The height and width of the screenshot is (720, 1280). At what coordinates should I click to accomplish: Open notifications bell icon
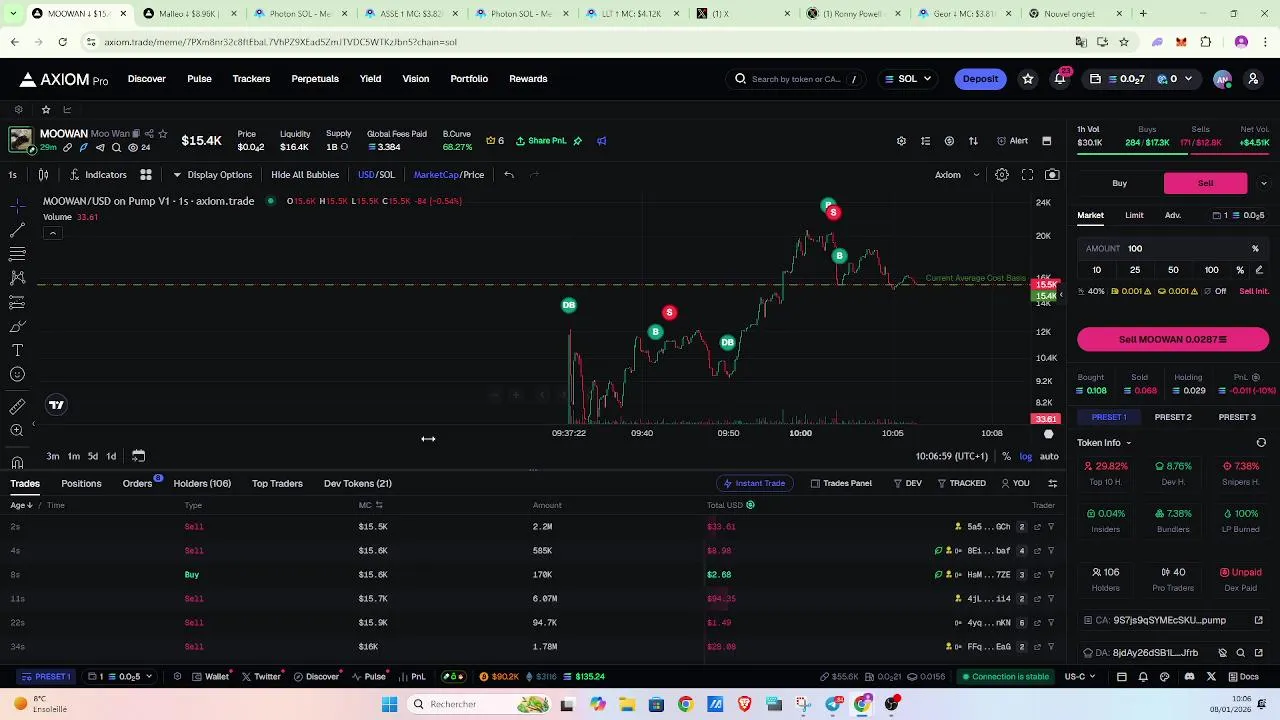(x=1060, y=79)
